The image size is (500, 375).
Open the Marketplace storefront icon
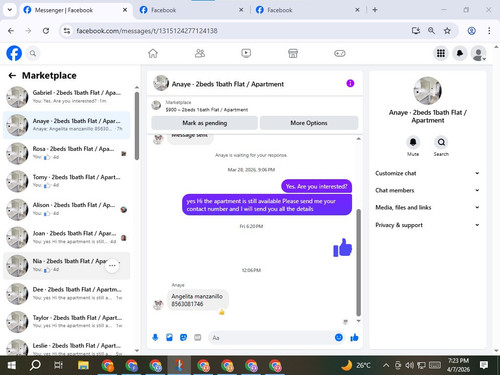coord(293,53)
